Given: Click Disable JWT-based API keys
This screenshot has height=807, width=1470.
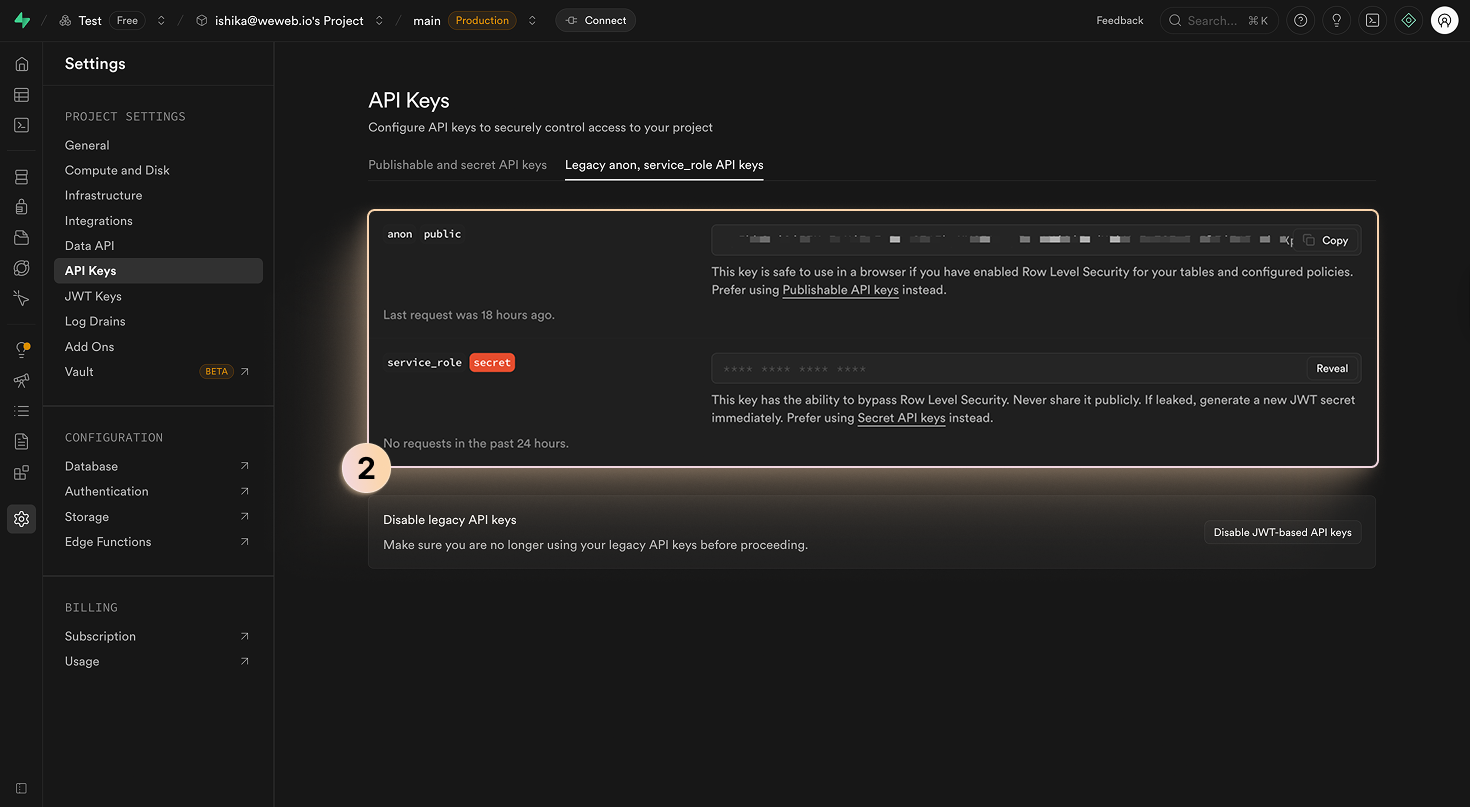Looking at the screenshot, I should tap(1283, 532).
